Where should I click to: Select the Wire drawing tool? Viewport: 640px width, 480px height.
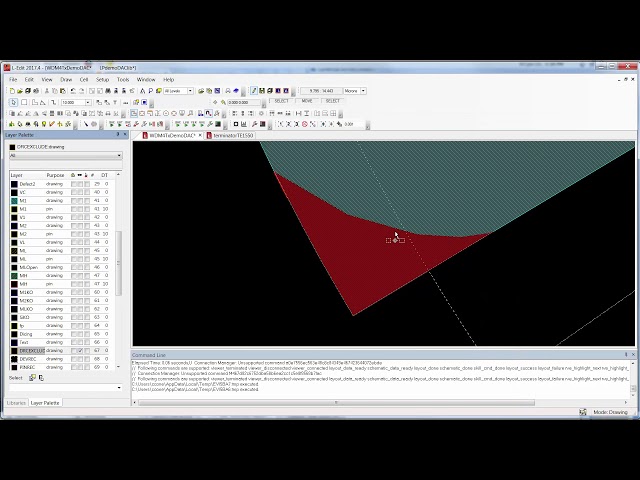point(53,102)
